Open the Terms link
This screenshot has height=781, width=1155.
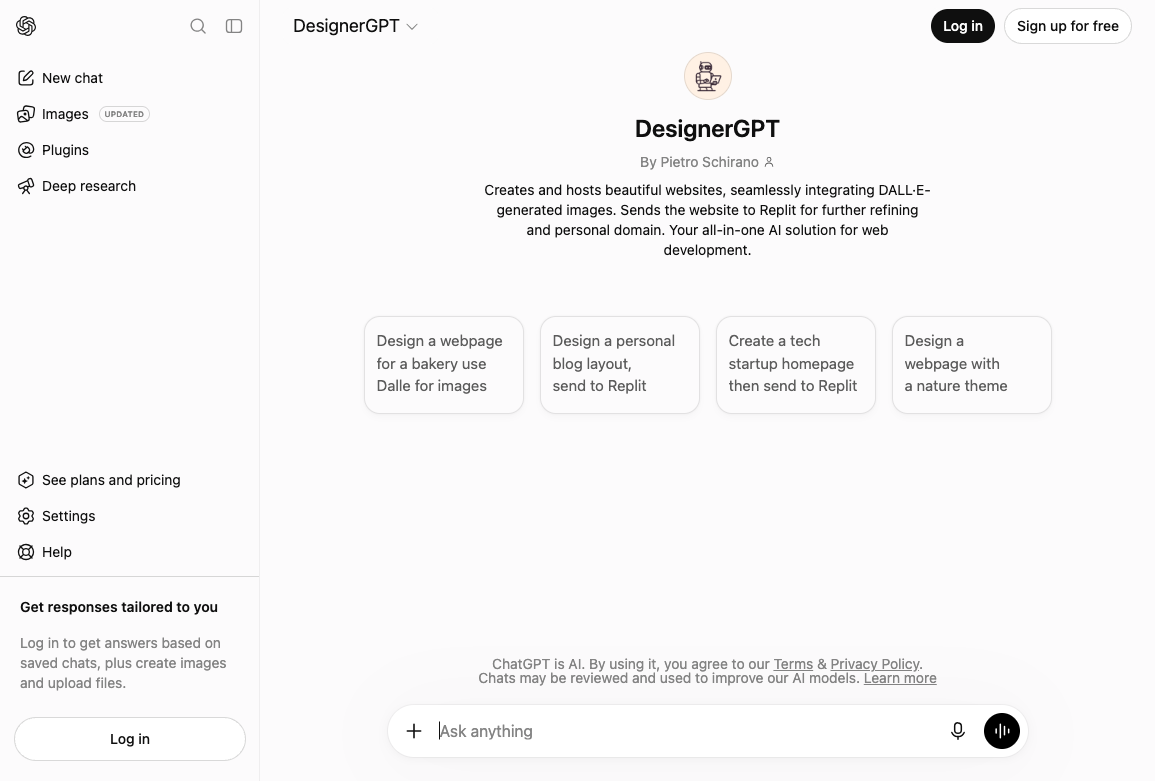tap(793, 664)
